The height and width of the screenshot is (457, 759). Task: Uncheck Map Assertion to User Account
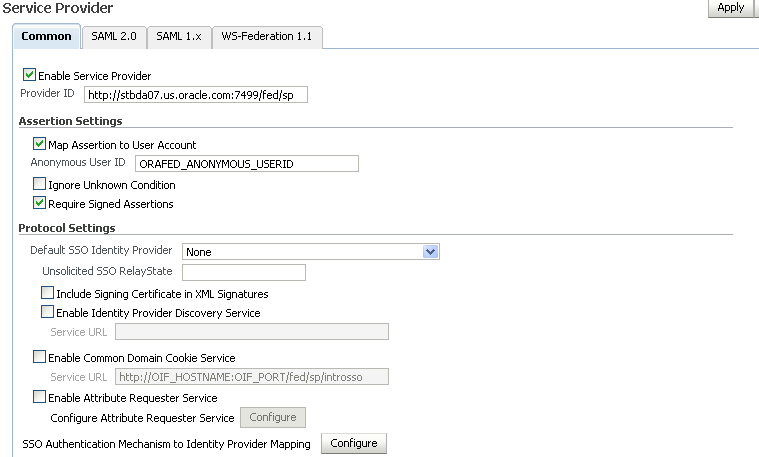click(39, 144)
